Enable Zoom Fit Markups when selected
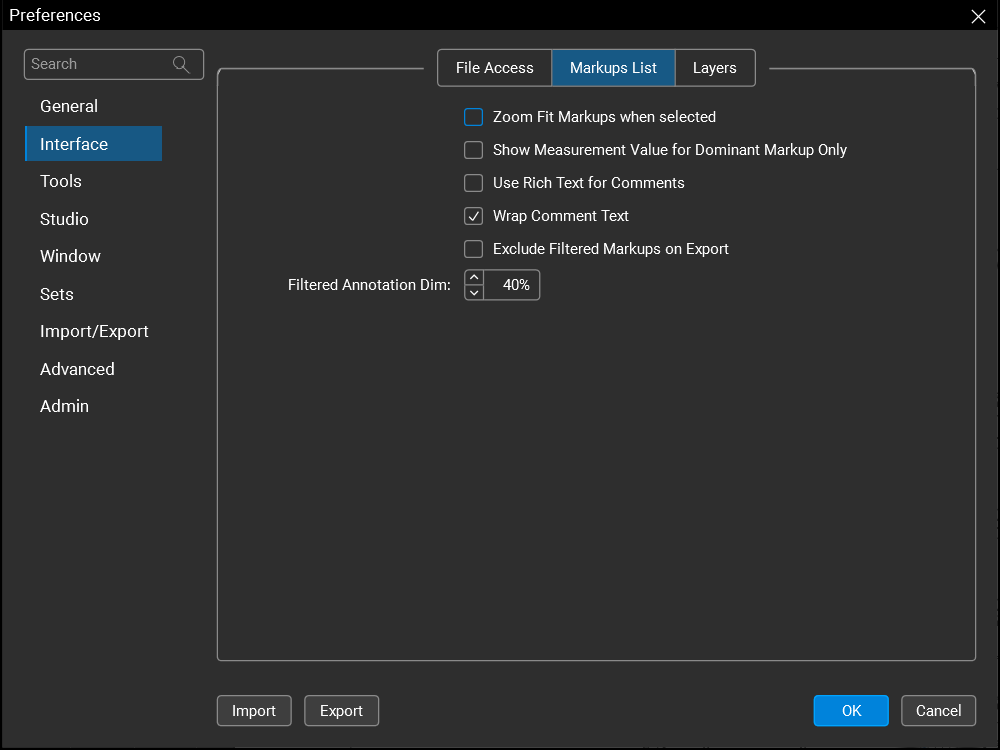 474,117
